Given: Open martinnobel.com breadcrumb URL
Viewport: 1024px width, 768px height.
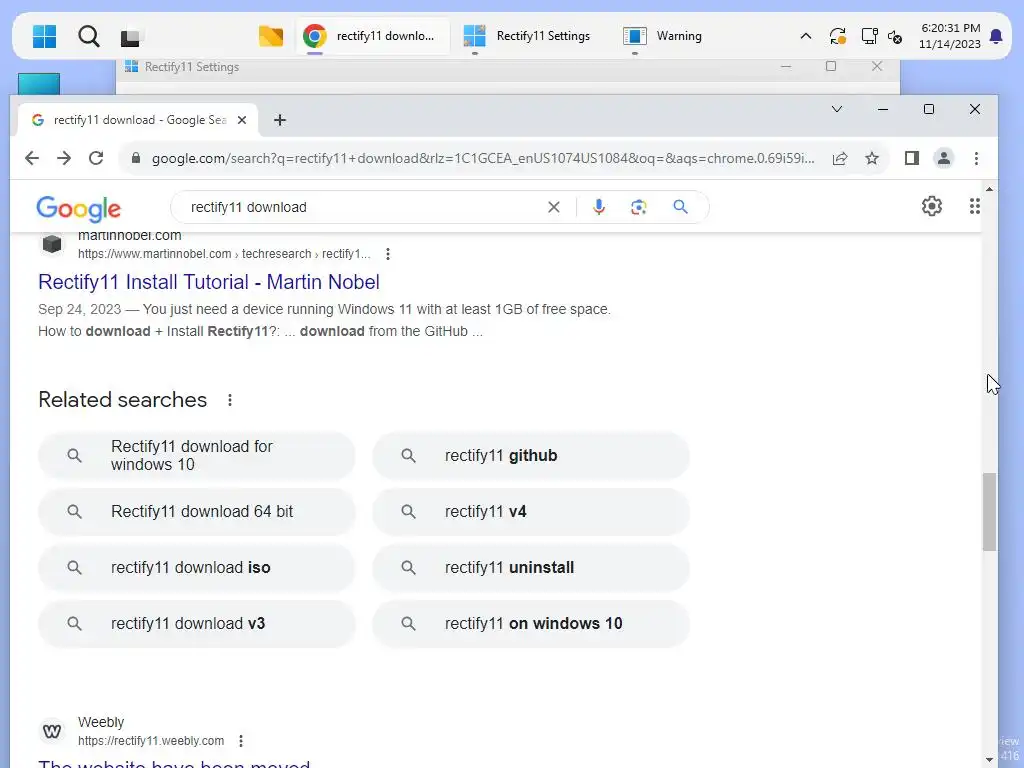Looking at the screenshot, I should pyautogui.click(x=224, y=254).
